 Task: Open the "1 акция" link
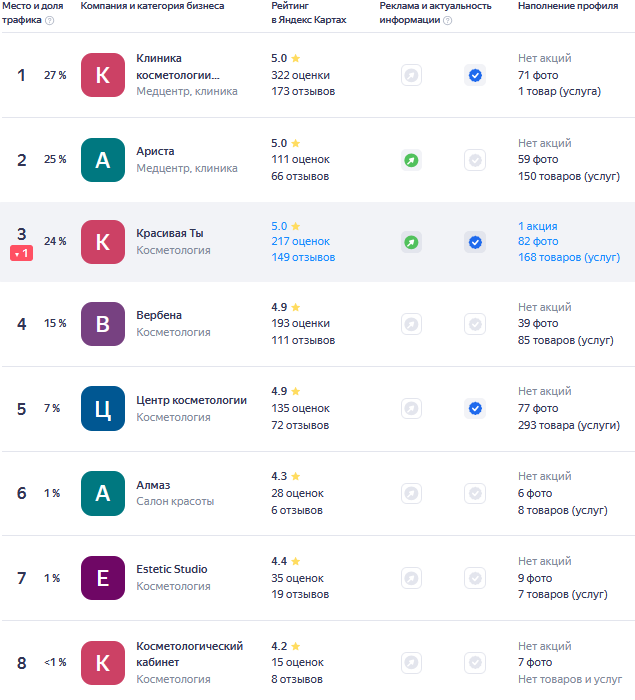click(538, 226)
